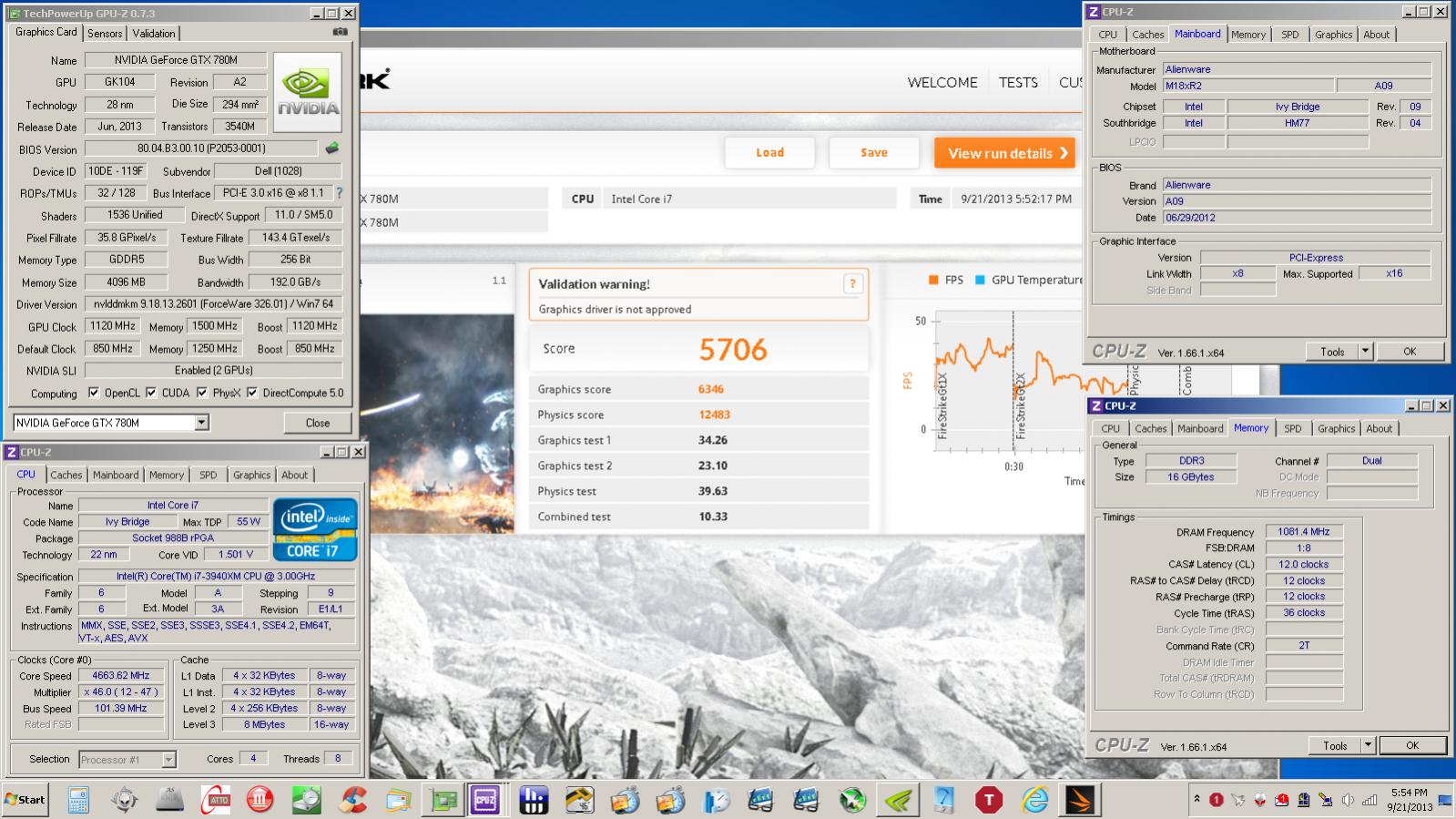Click the Physics score 12483 value
The height and width of the screenshot is (819, 1456).
coord(714,415)
